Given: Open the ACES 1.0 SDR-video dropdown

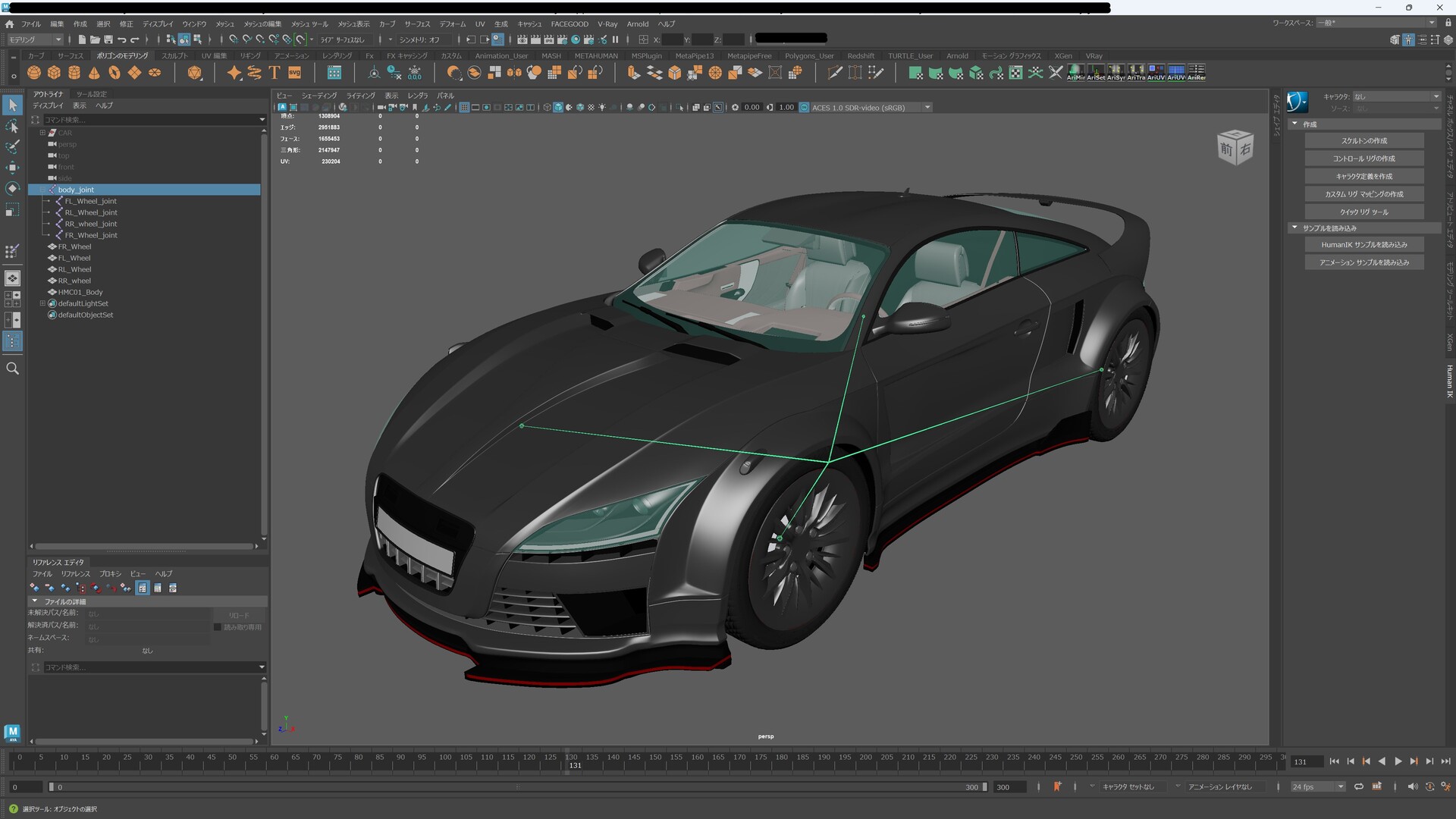Looking at the screenshot, I should click(x=928, y=107).
